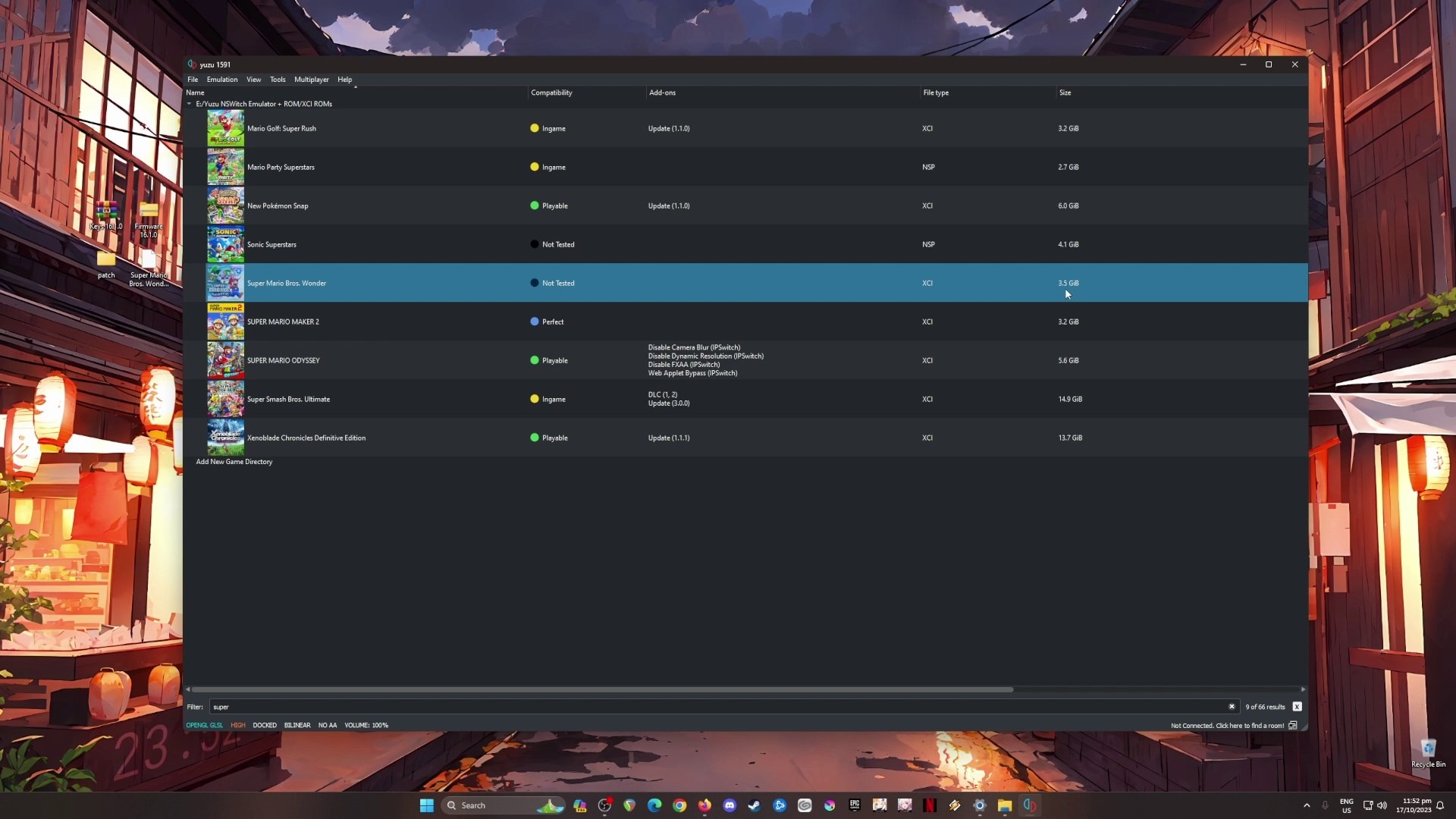Click the Steam icon in taskbar
This screenshot has height=819, width=1456.
[755, 805]
